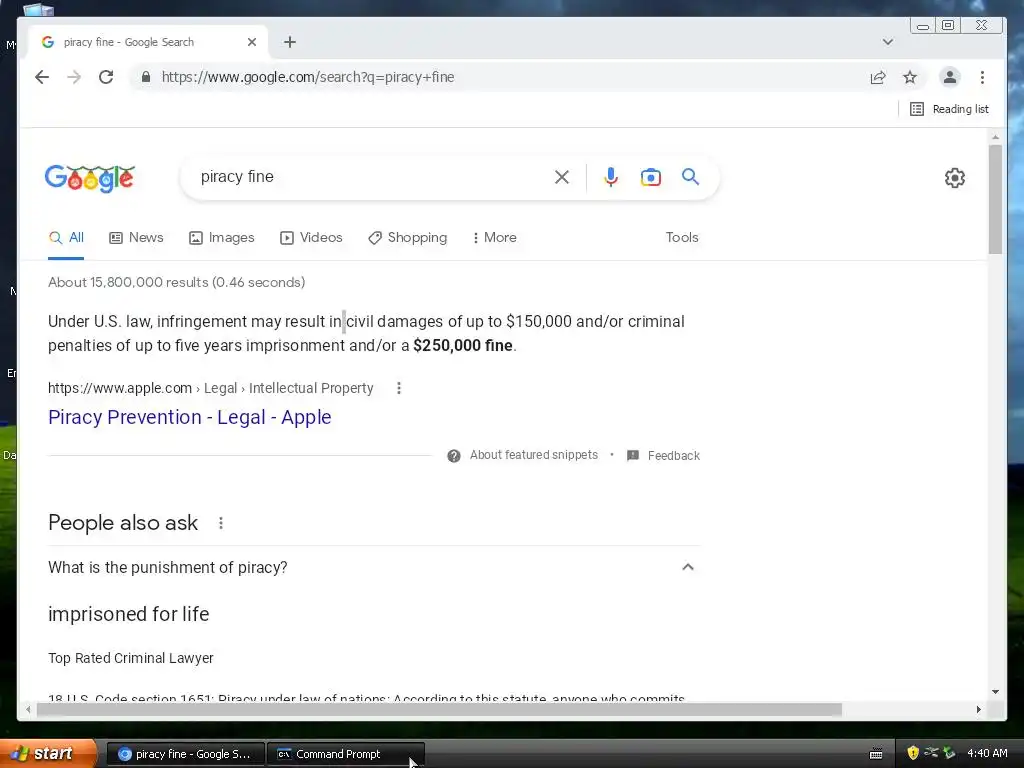Open Google quick settings gear
This screenshot has width=1024, height=768.
[955, 178]
